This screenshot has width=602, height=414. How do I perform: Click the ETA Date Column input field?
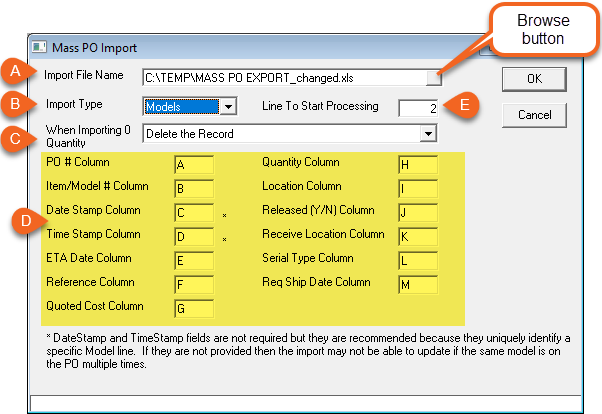(194, 261)
